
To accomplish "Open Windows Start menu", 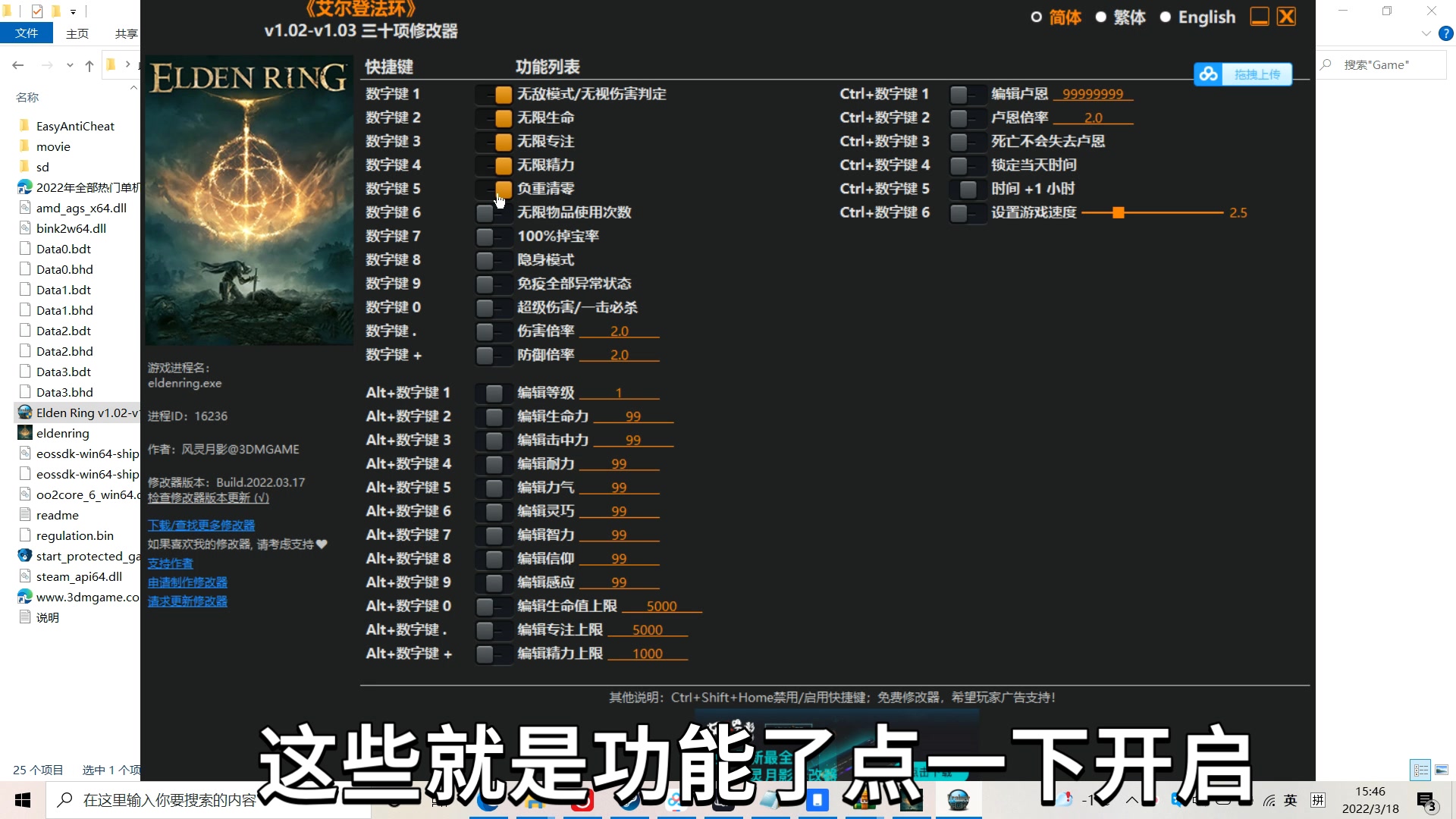I will 23,800.
